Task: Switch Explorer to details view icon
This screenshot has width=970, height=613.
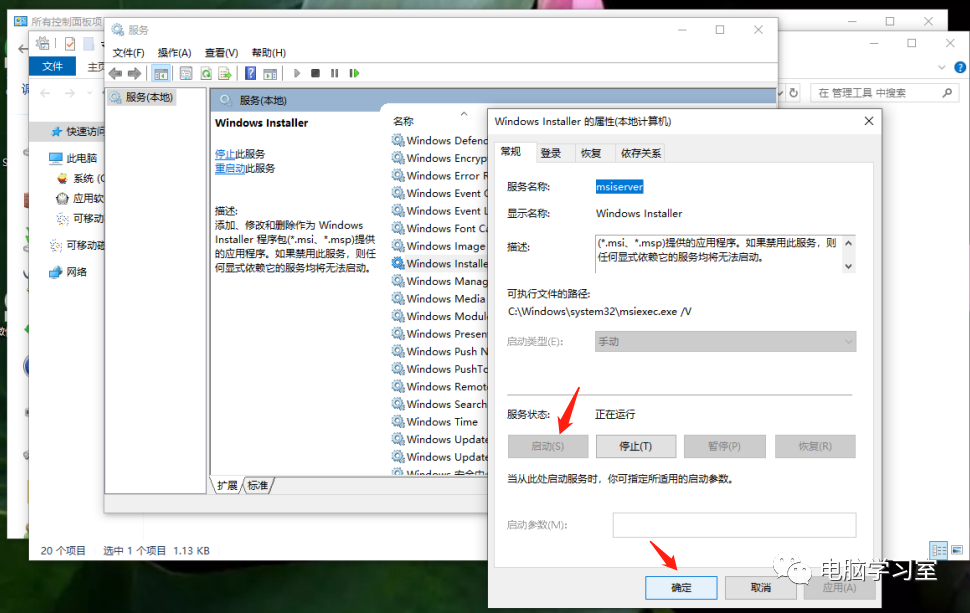Action: (x=938, y=550)
